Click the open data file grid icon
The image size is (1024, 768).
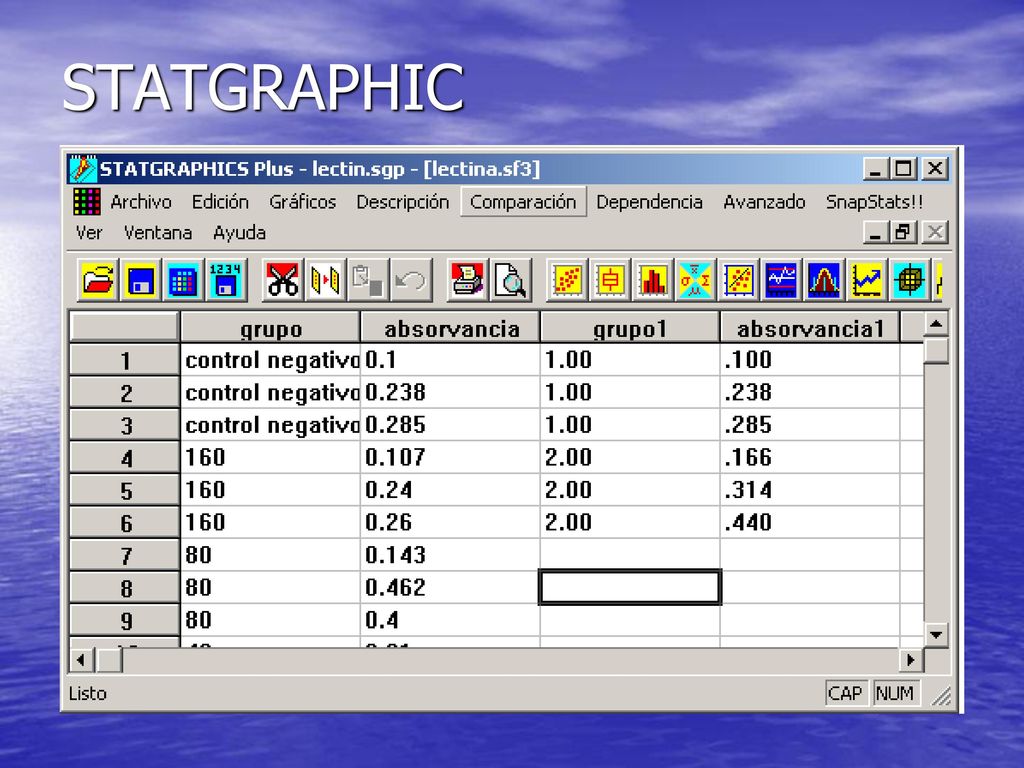(x=183, y=280)
